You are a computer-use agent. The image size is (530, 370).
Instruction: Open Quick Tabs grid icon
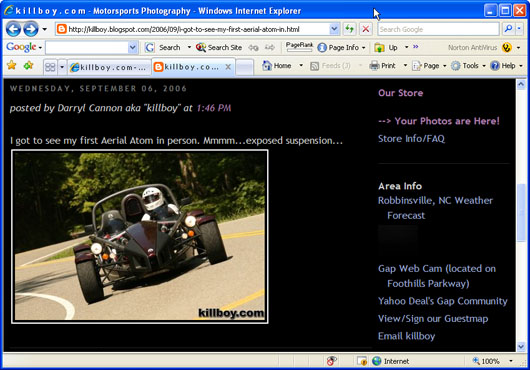(x=50, y=67)
